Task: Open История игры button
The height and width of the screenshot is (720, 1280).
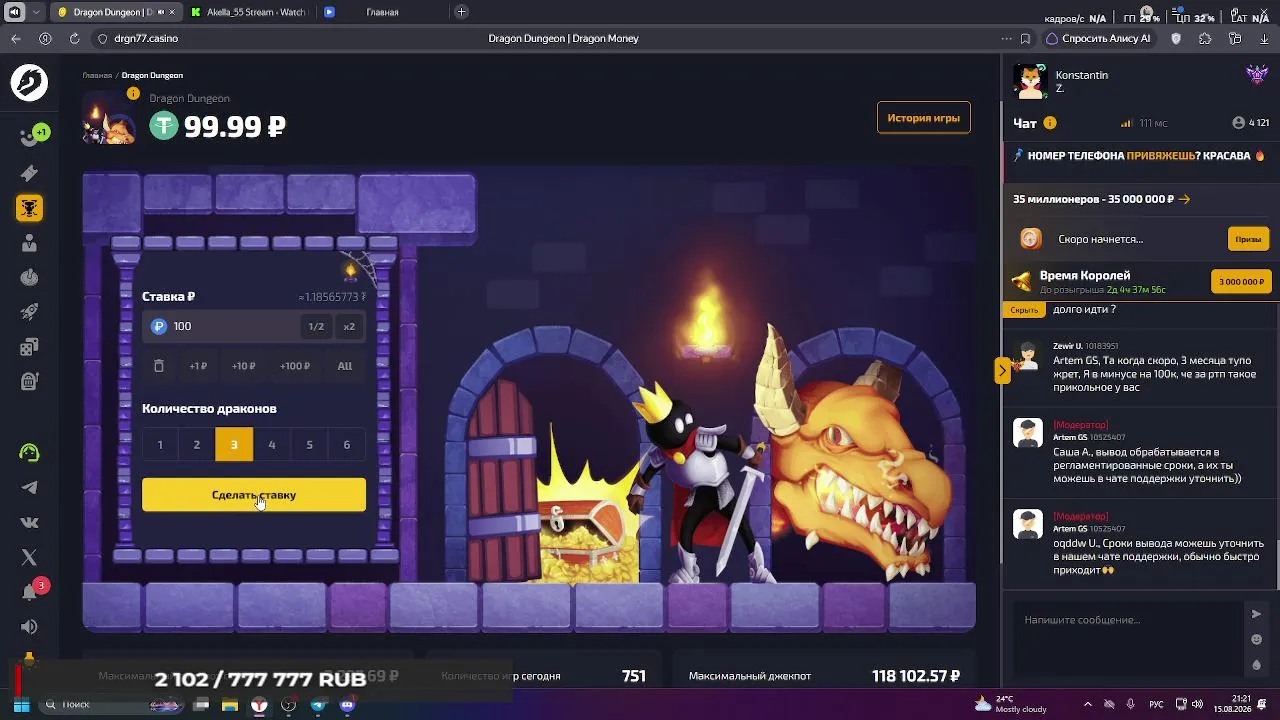Action: 924,118
